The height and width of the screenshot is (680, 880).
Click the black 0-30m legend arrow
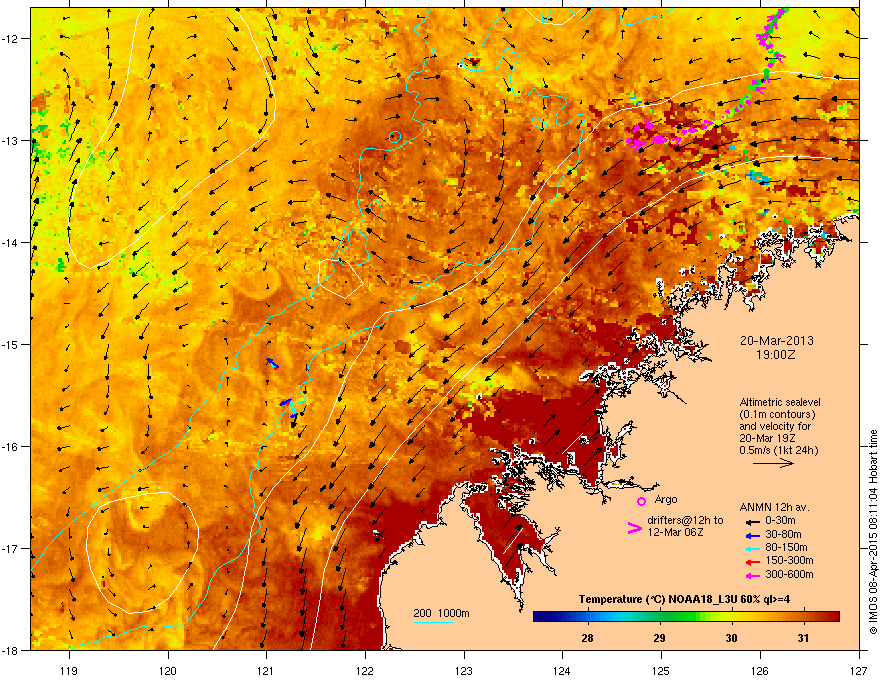(752, 521)
